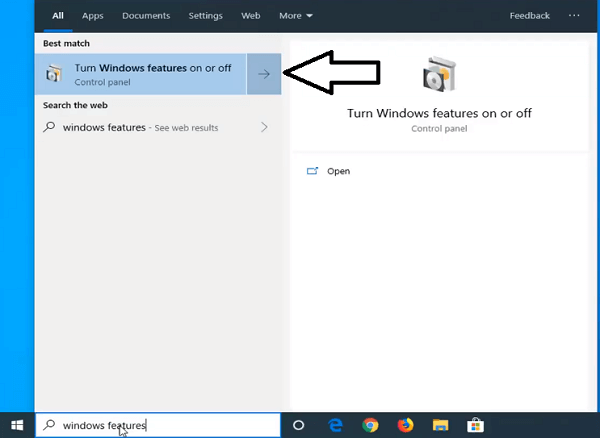600x438 pixels.
Task: Click the Cortana circle icon on taskbar
Action: (x=298, y=425)
